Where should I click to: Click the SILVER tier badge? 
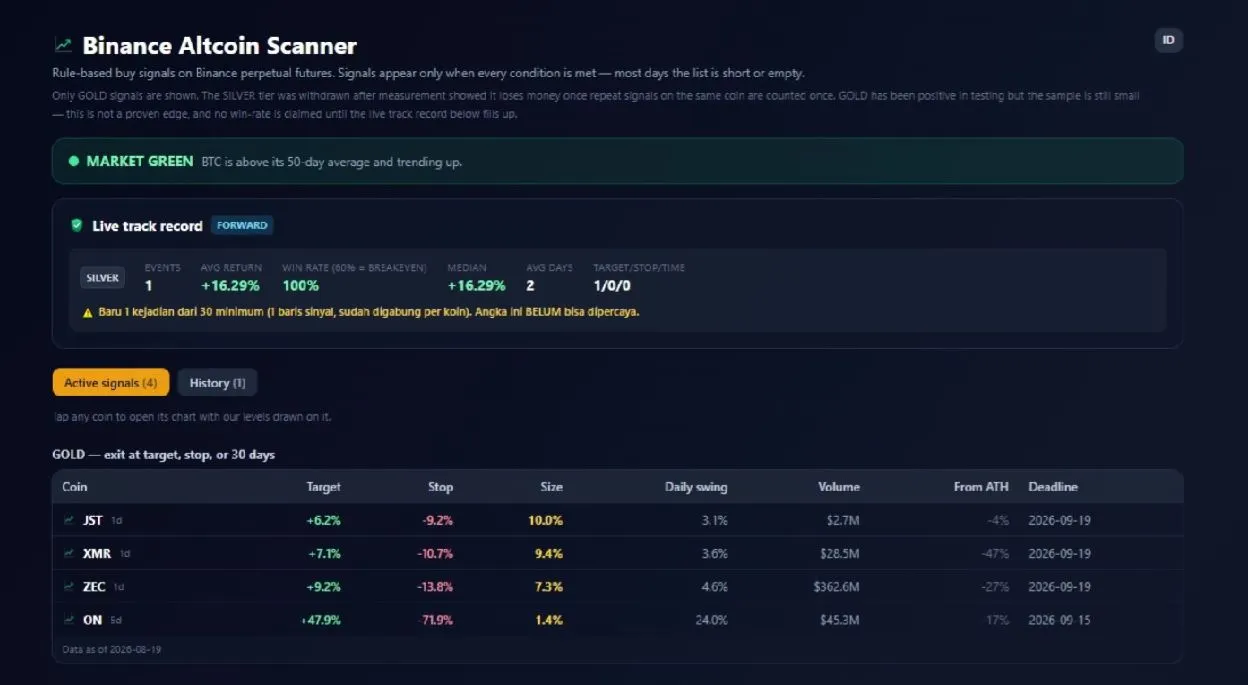[102, 278]
